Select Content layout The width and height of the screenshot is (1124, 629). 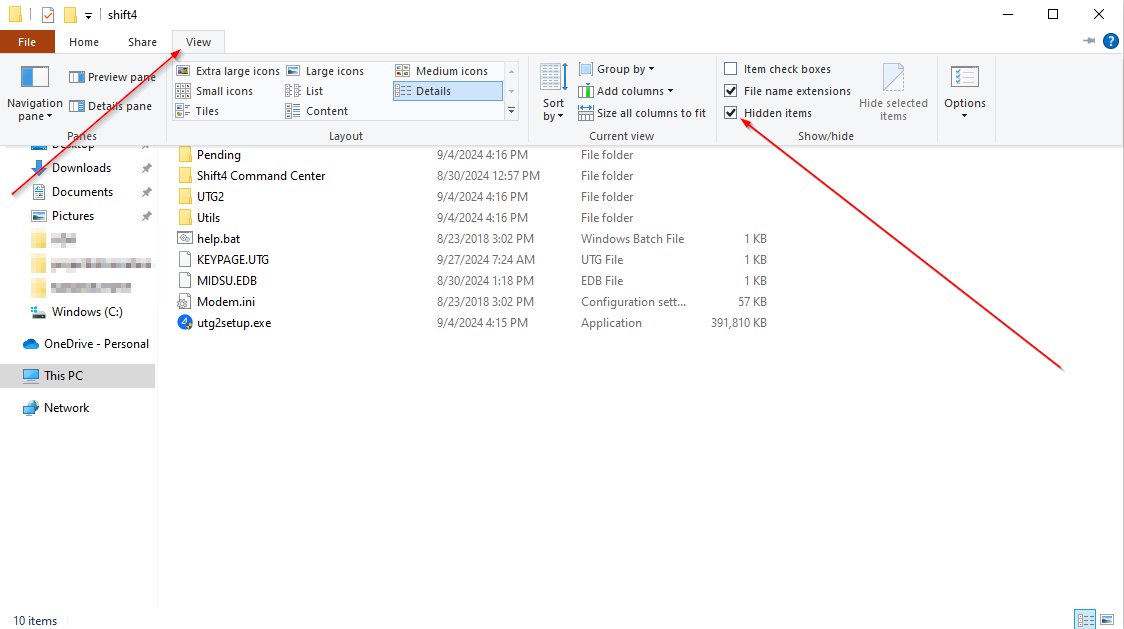click(x=316, y=111)
